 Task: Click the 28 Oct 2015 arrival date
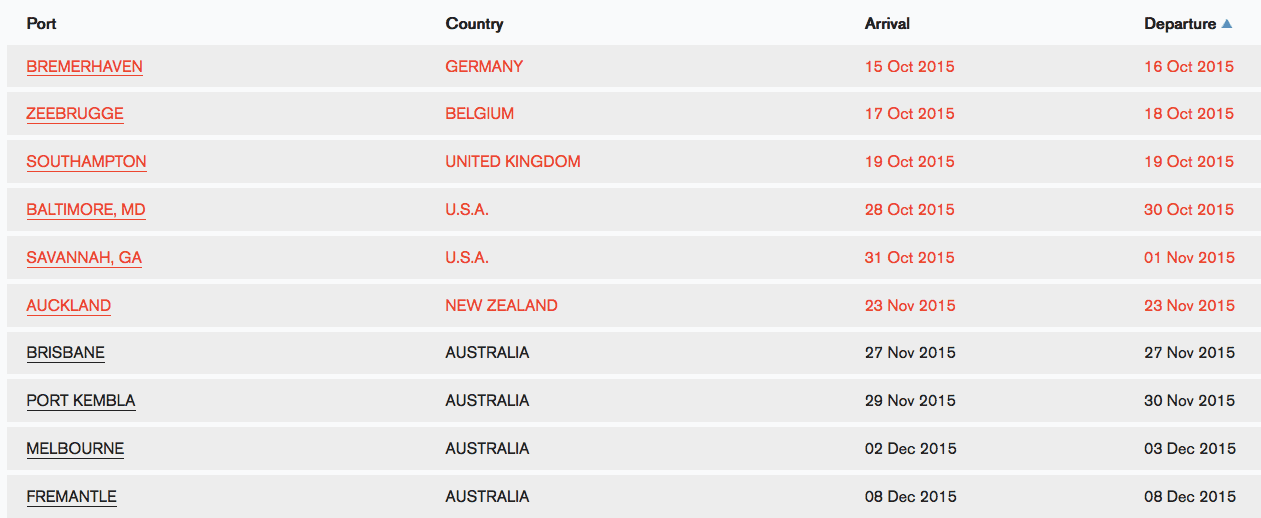click(x=910, y=210)
